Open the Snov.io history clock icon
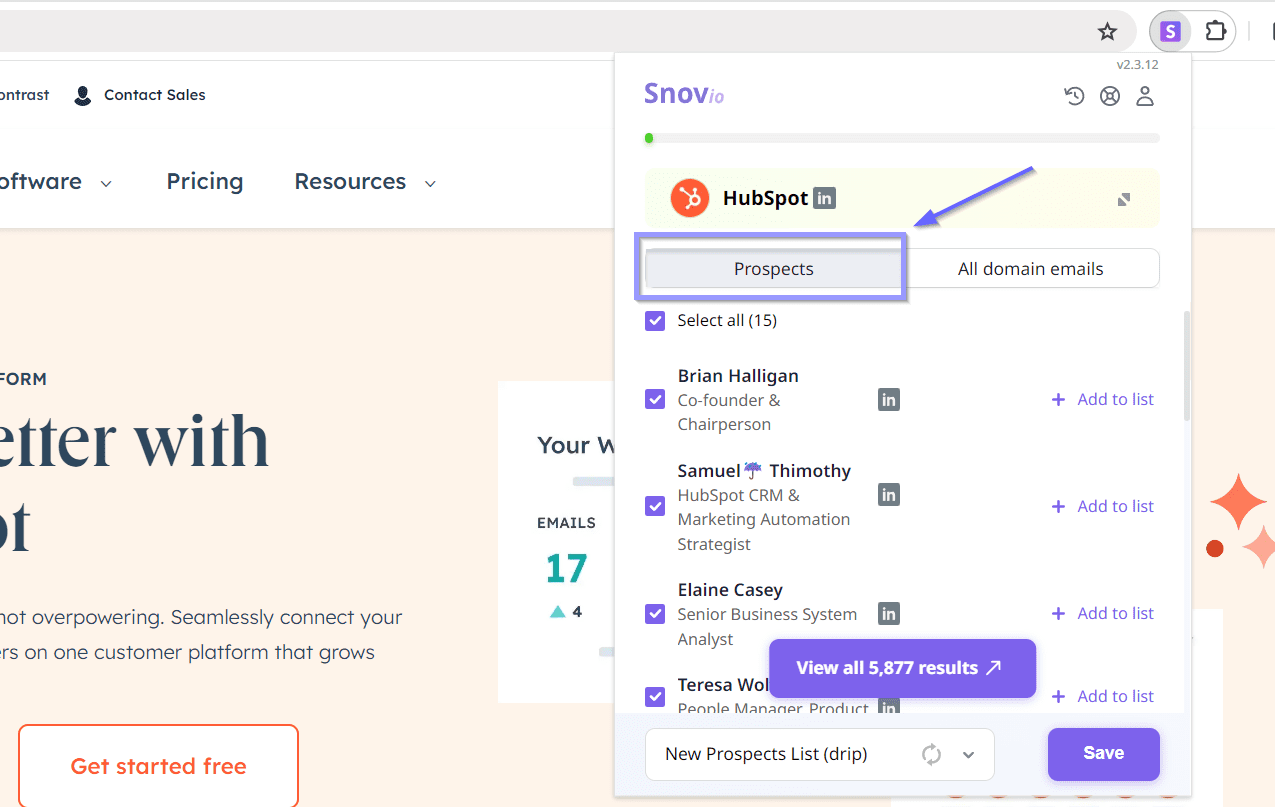The height and width of the screenshot is (807, 1275). pyautogui.click(x=1074, y=96)
